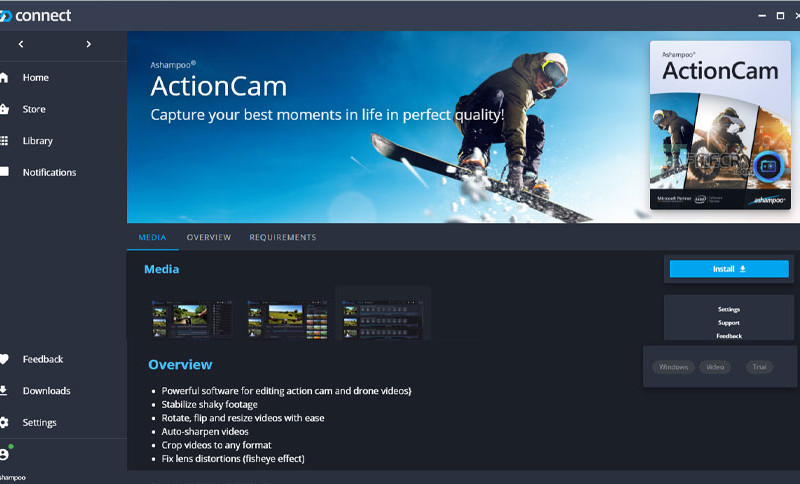
Task: Select the Trial tag
Action: click(x=759, y=367)
